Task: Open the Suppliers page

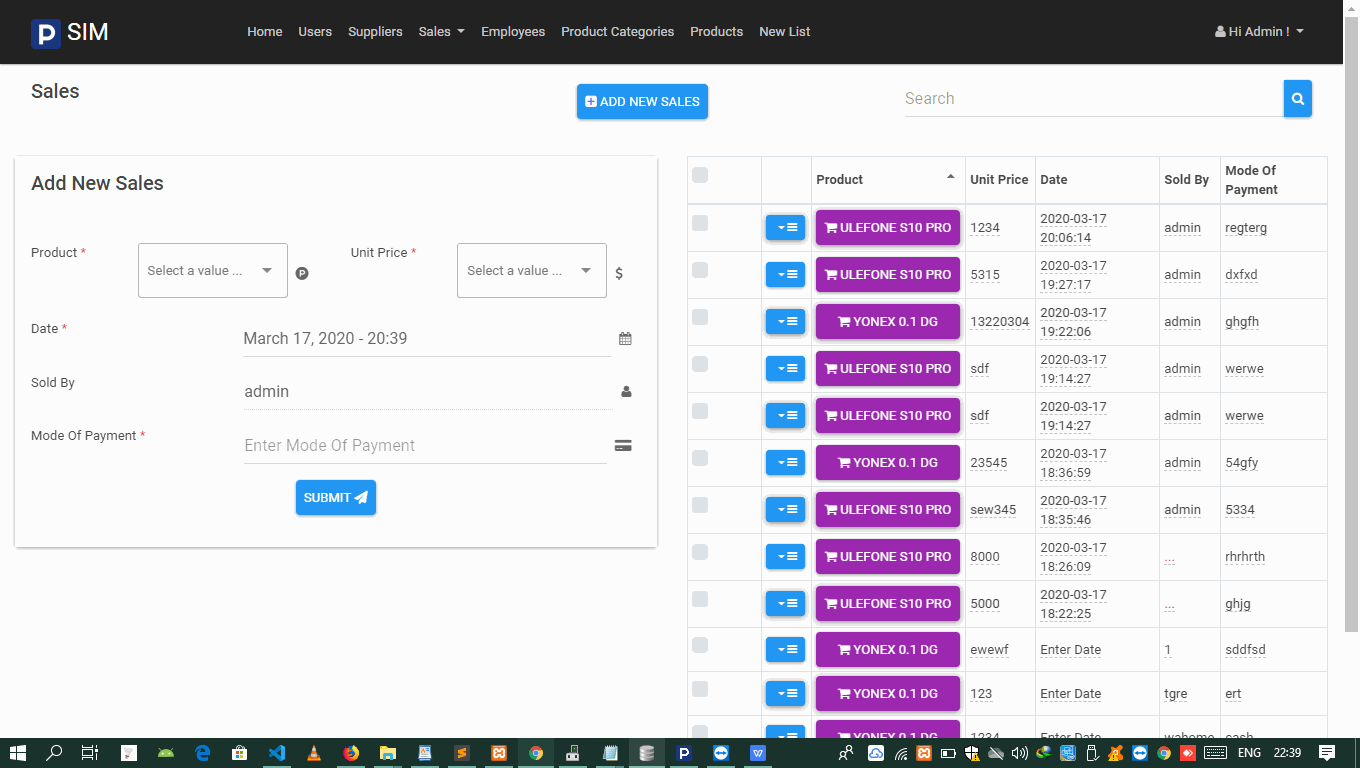Action: pos(375,32)
